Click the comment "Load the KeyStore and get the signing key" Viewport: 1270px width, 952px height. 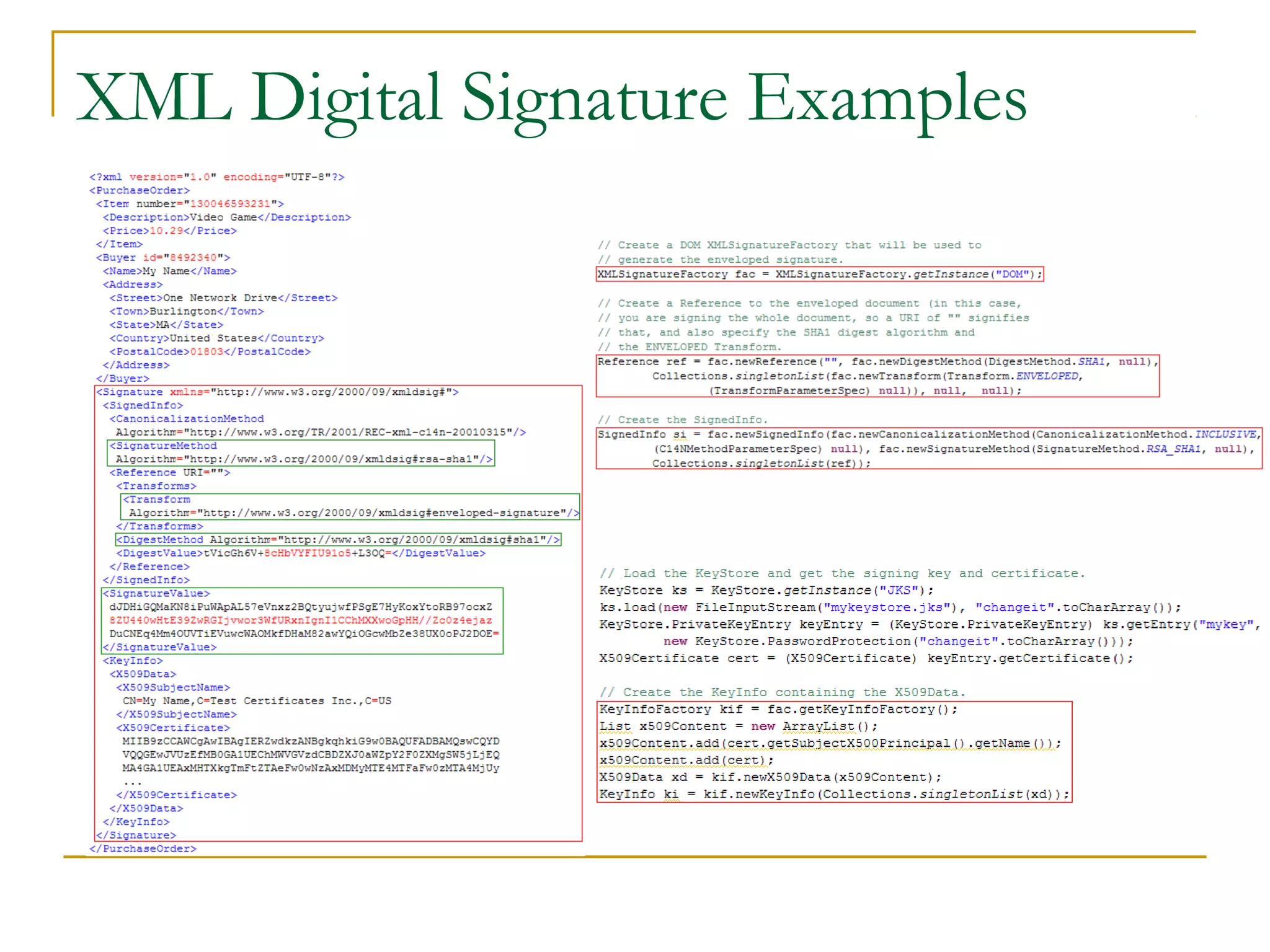point(843,574)
